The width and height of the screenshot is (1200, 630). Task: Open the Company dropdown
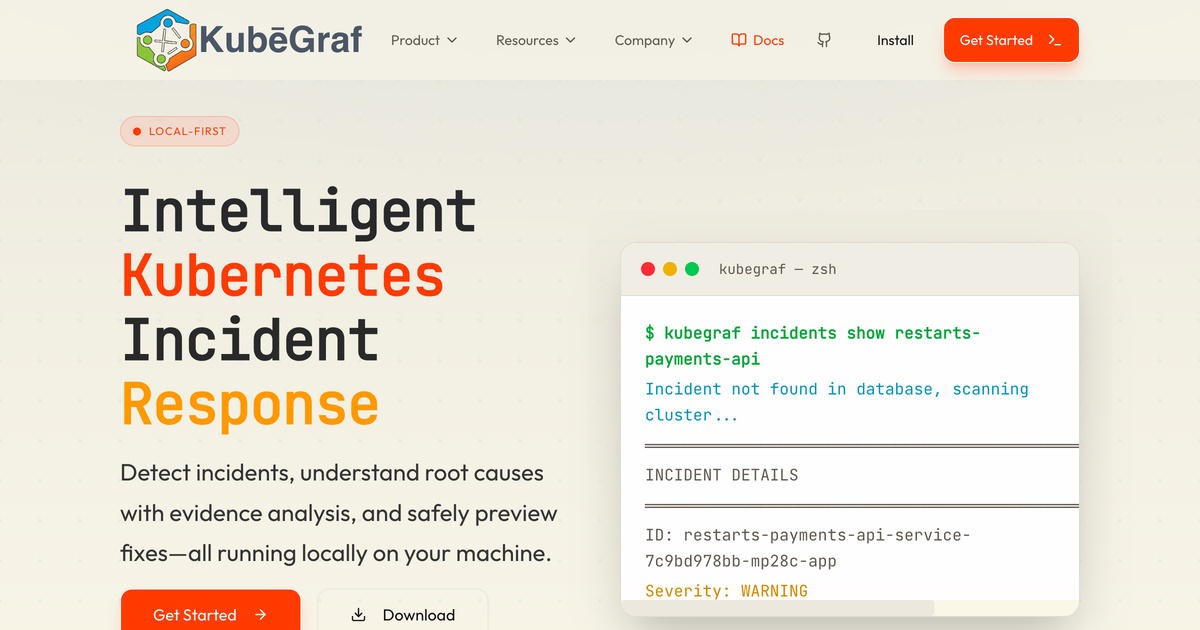pyautogui.click(x=653, y=40)
